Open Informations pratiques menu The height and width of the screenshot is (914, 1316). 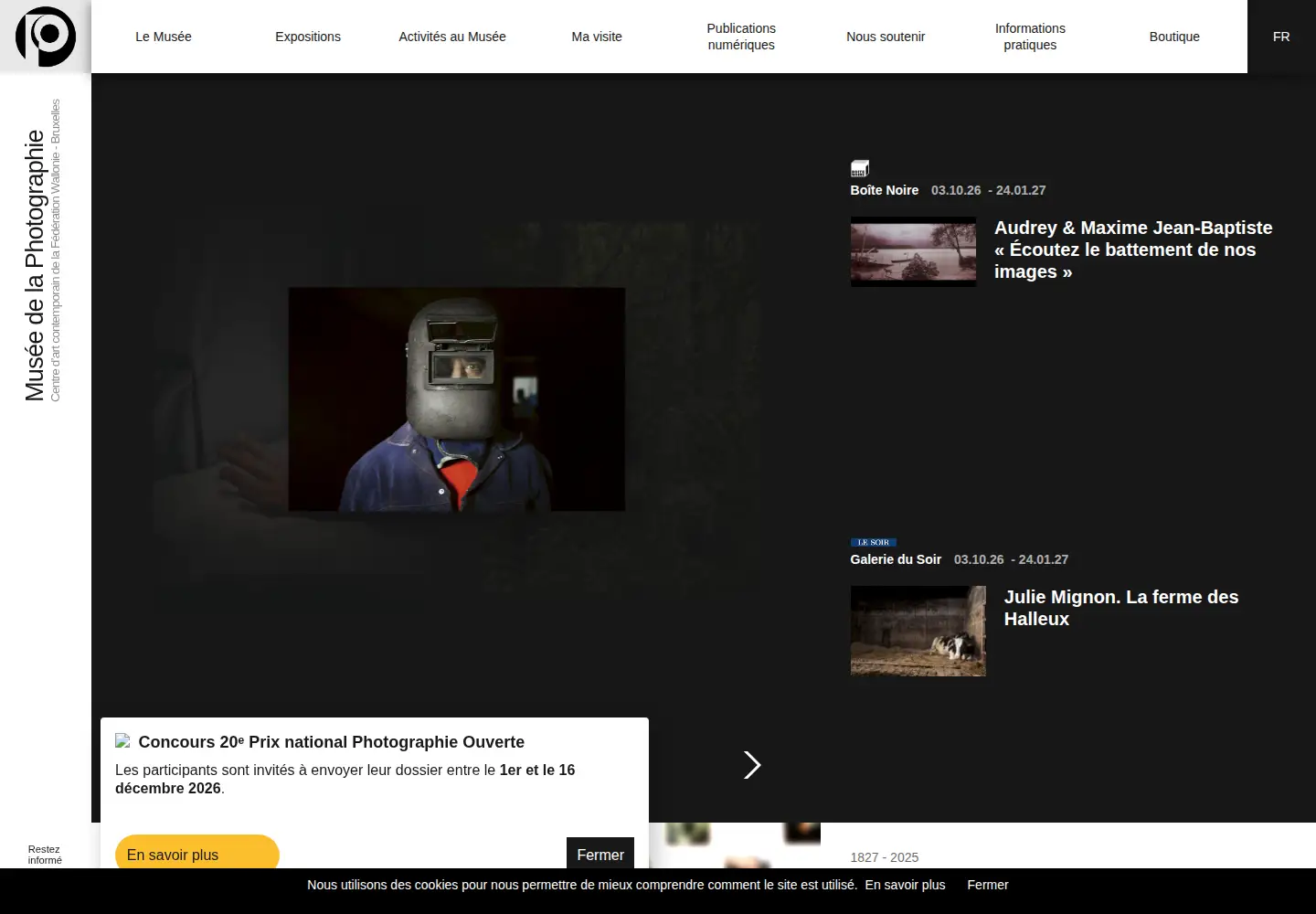point(1030,37)
